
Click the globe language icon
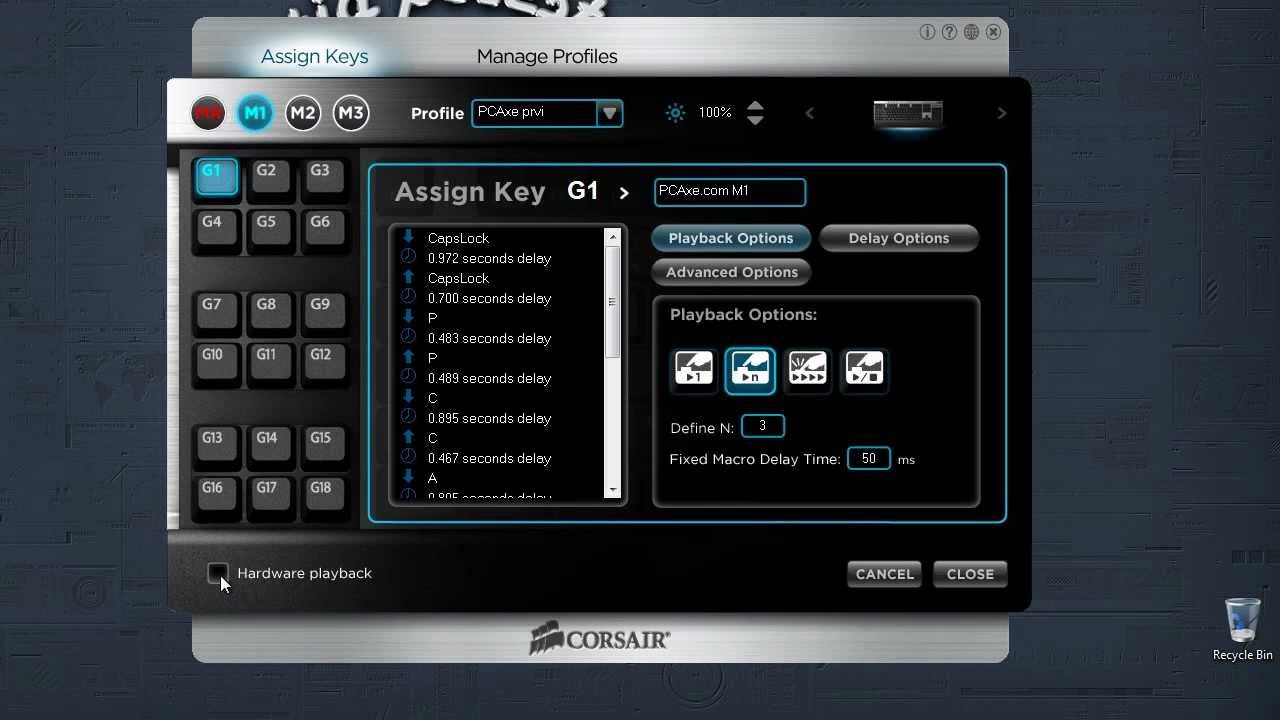(971, 32)
